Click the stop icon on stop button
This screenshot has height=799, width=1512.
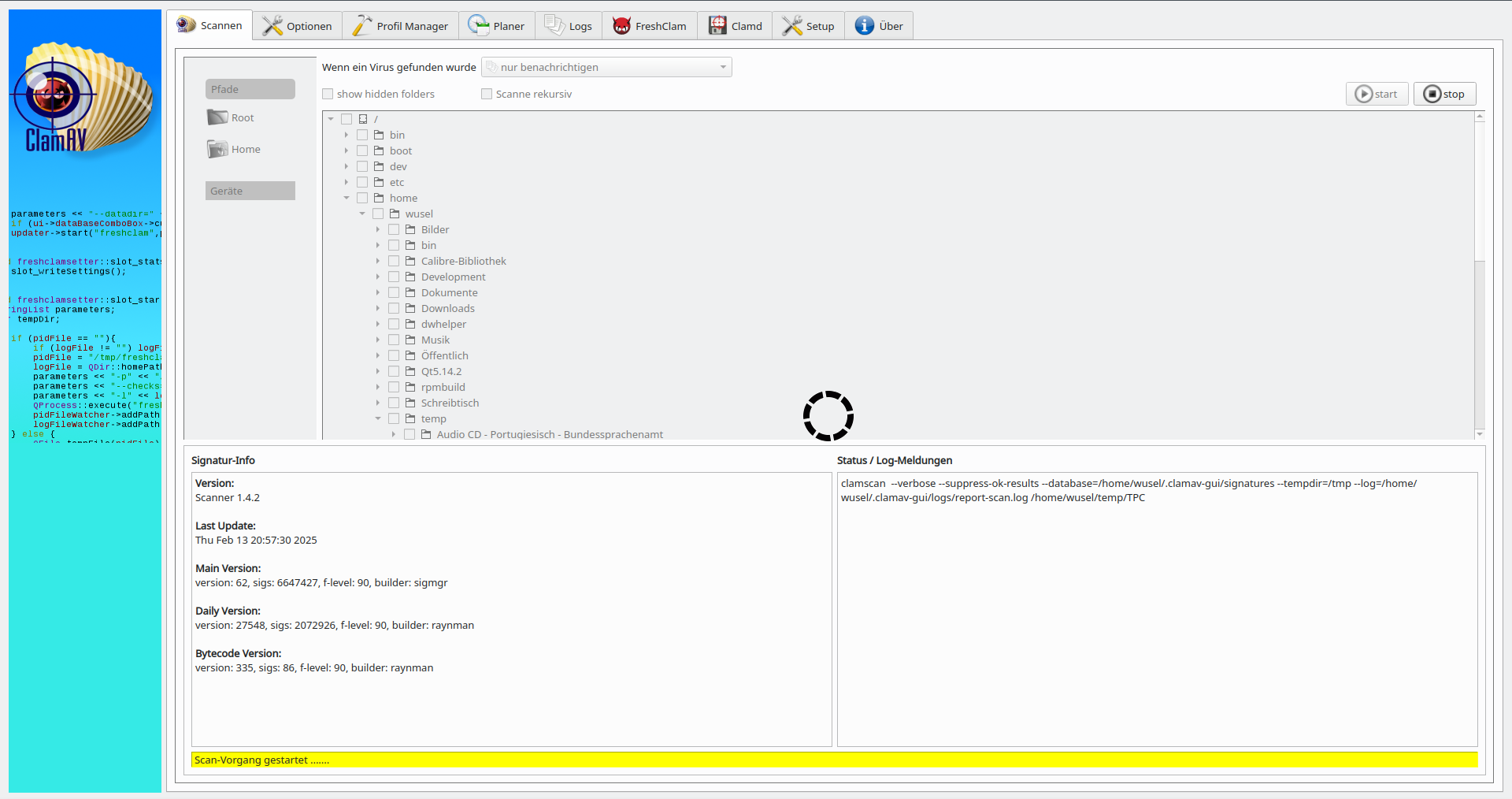(1432, 94)
